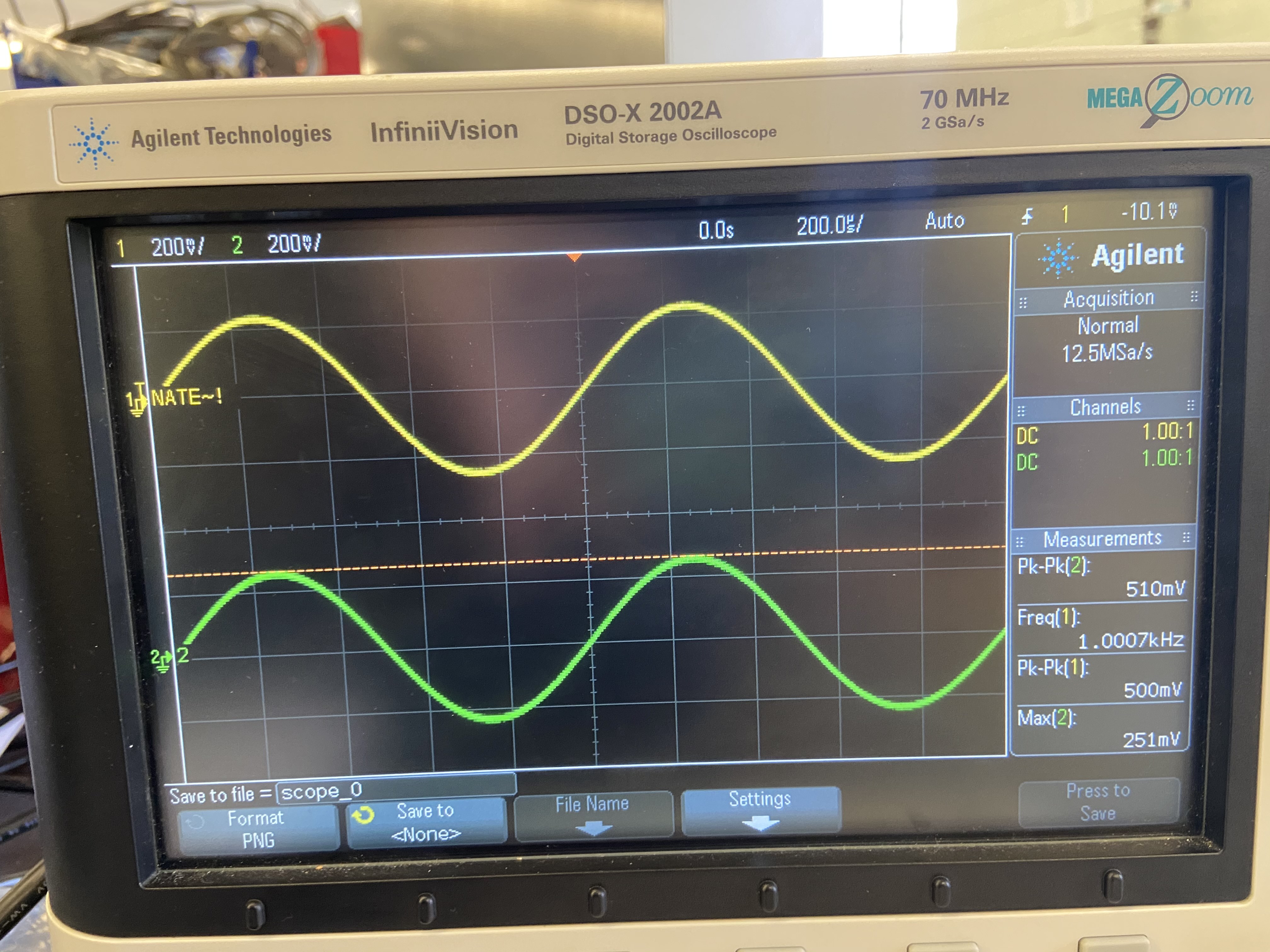Select the Pk-Pk(2) measurement label
1270x952 pixels.
tap(1054, 566)
